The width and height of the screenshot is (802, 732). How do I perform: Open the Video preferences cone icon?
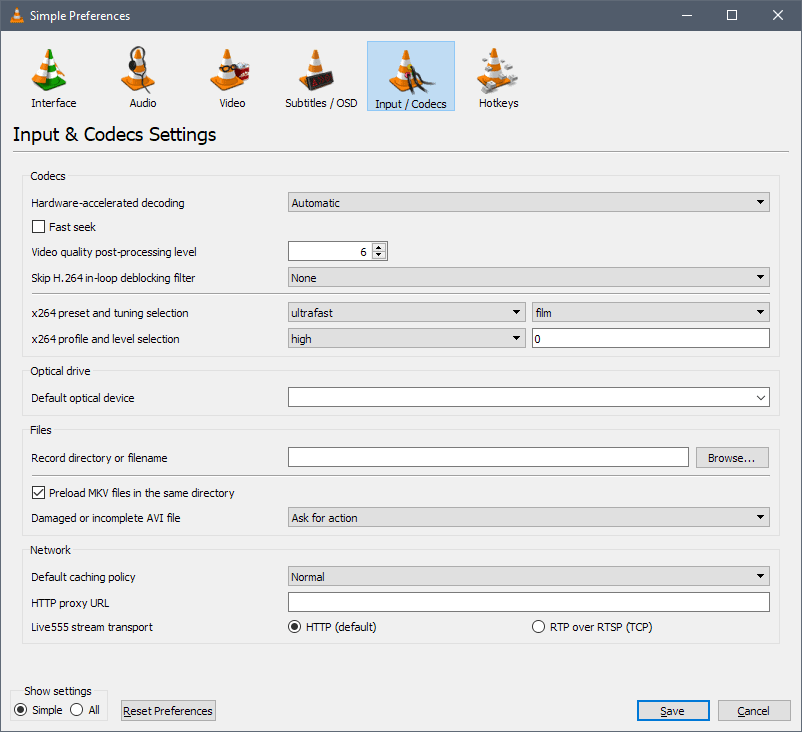click(x=229, y=70)
